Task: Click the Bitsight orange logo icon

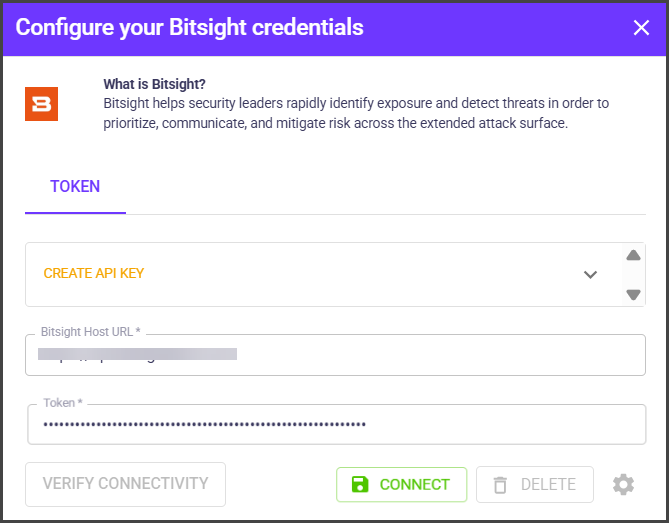Action: coord(41,104)
